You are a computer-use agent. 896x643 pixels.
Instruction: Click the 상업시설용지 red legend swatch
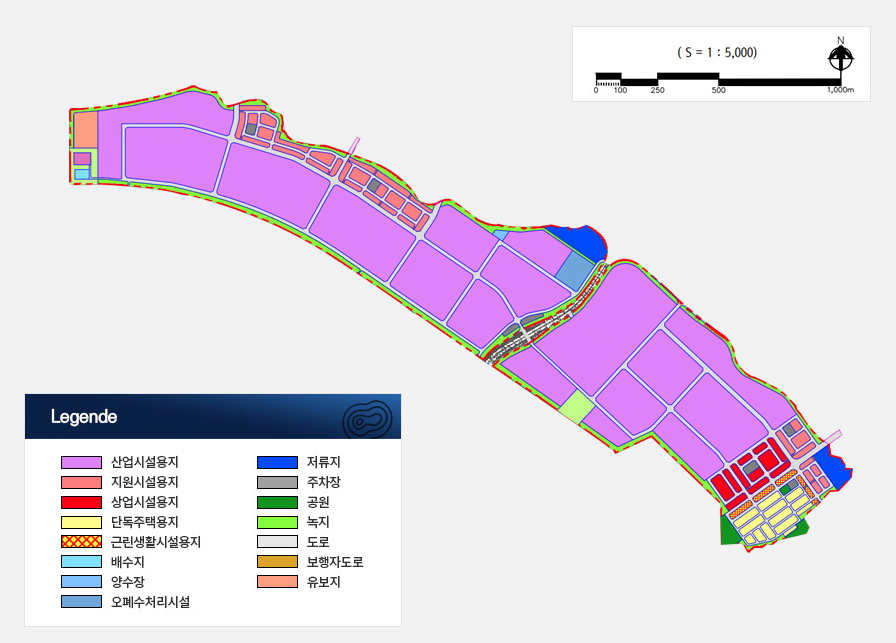[x=81, y=502]
